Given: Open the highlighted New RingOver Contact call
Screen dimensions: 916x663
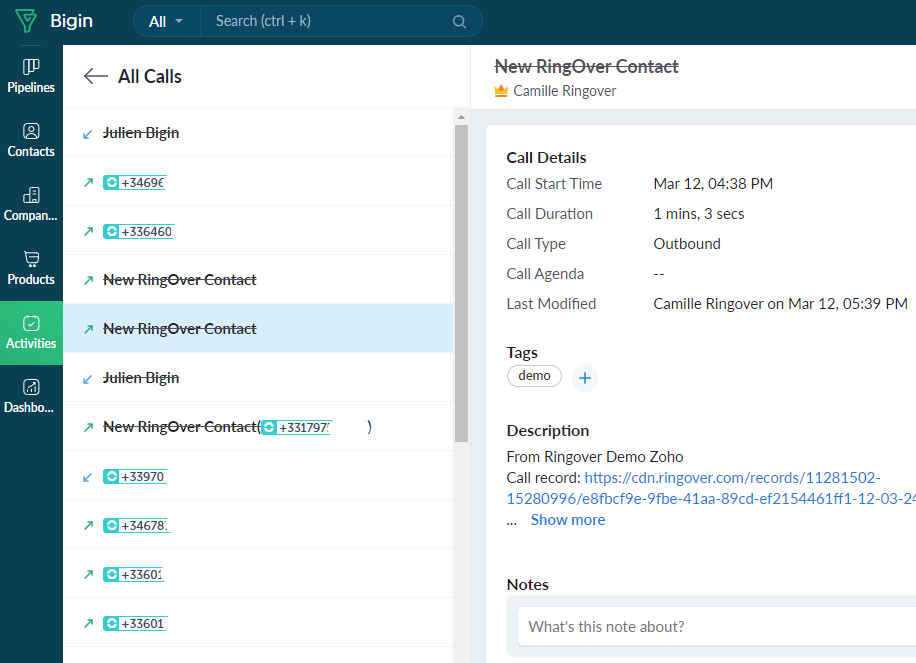Looking at the screenshot, I should [258, 328].
